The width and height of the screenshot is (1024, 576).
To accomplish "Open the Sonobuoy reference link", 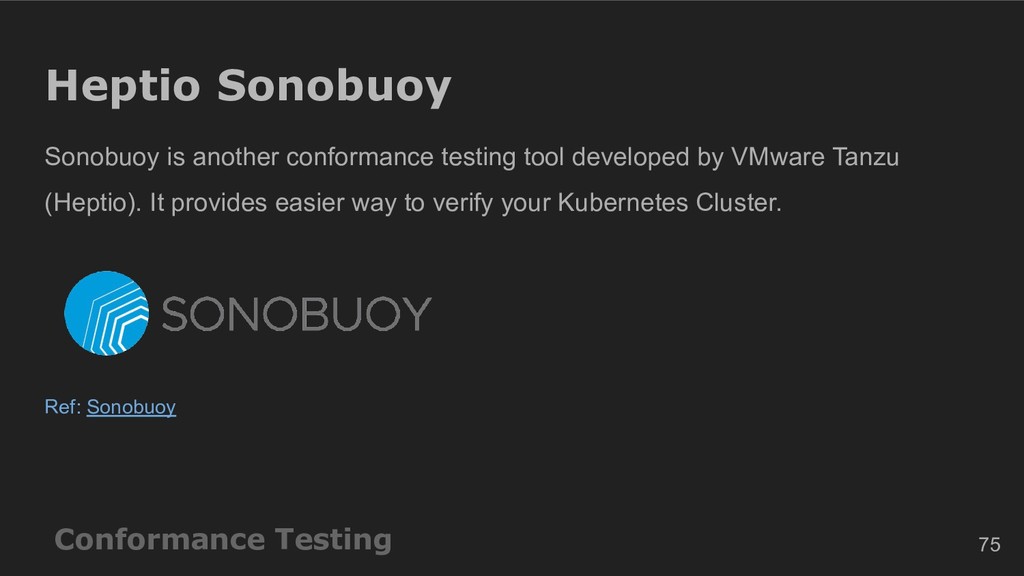I will point(131,407).
